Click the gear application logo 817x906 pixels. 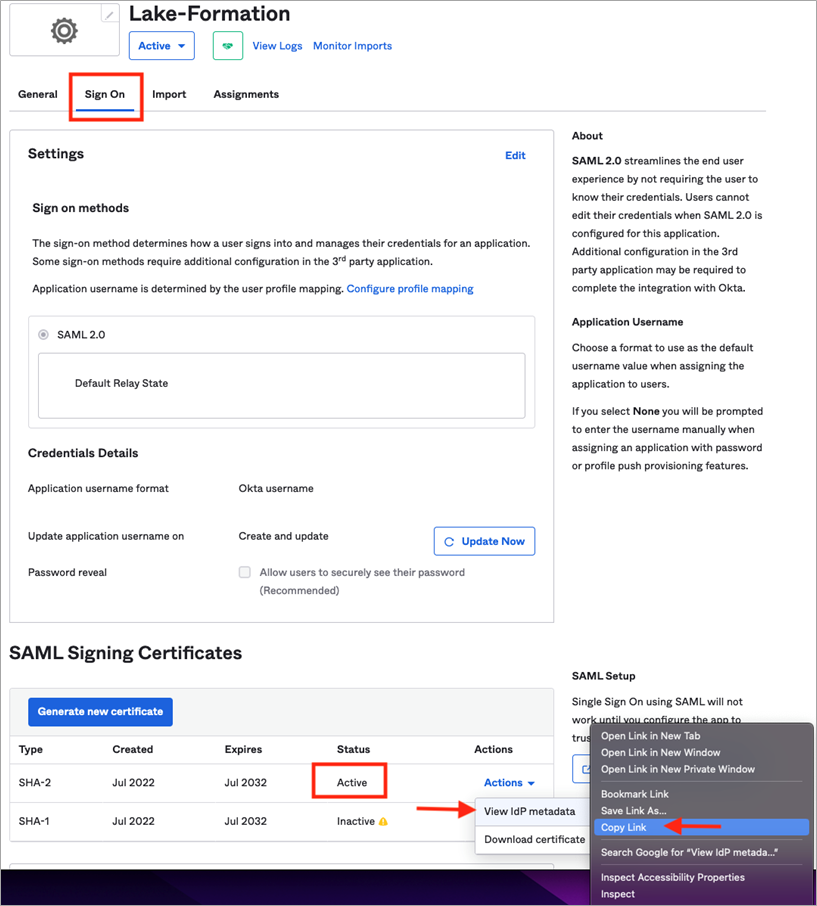click(x=64, y=31)
